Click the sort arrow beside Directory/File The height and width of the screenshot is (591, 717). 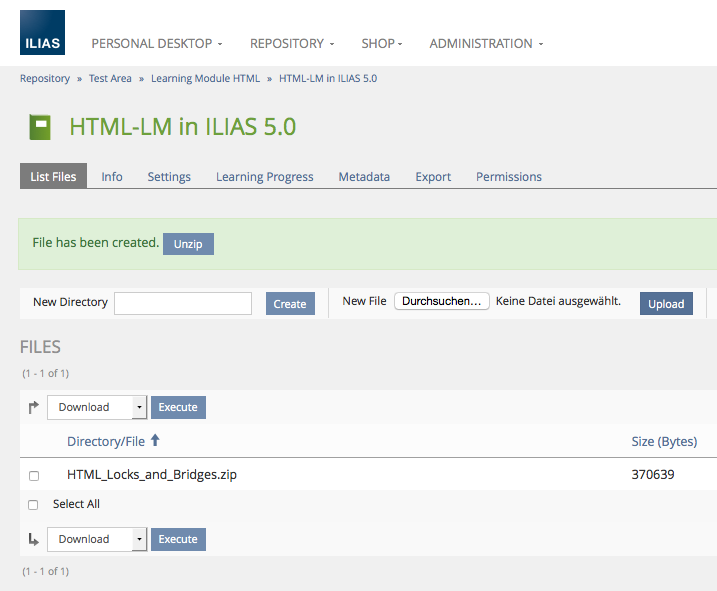point(155,441)
